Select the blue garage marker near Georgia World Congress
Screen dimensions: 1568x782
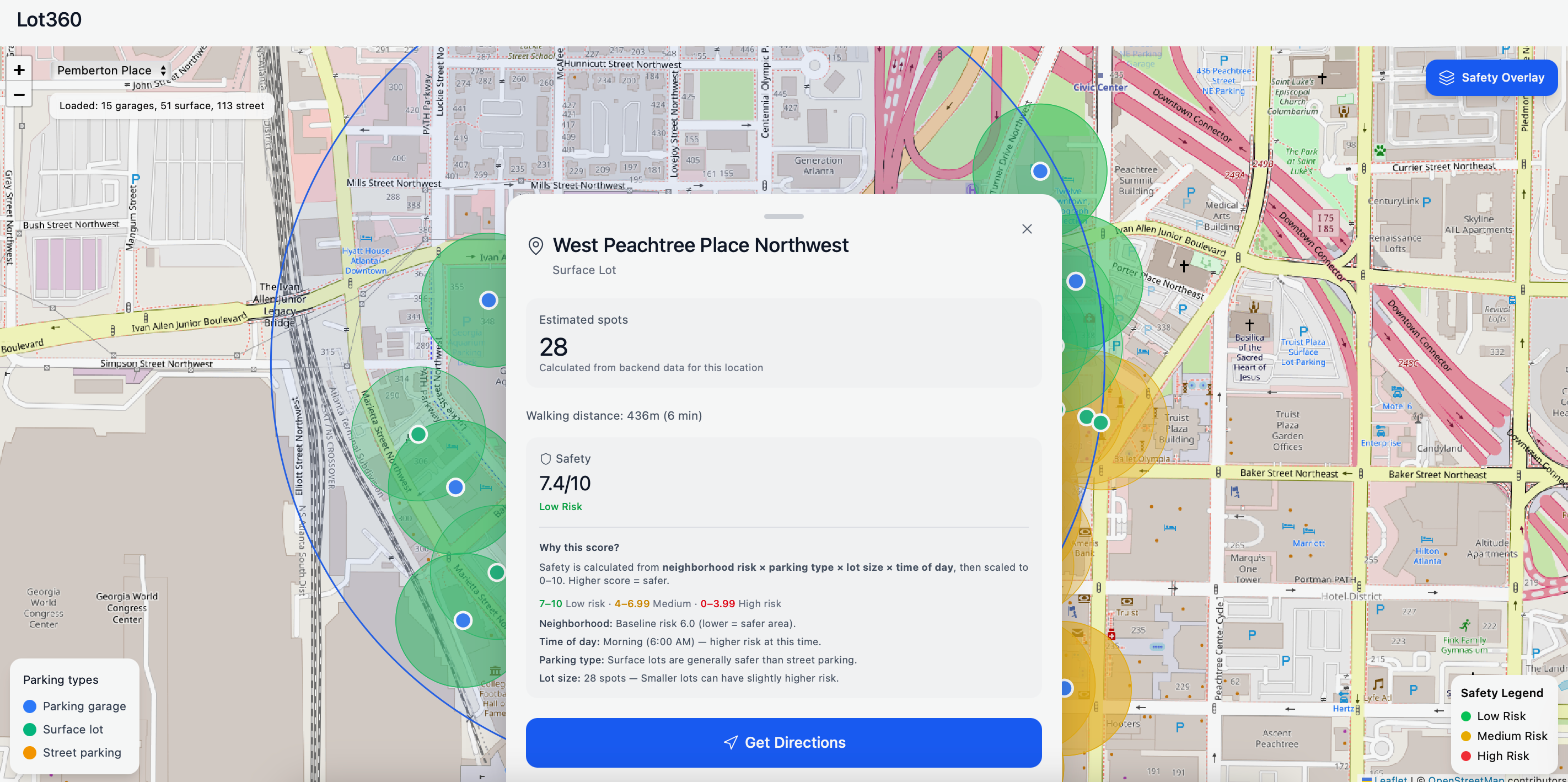coord(463,620)
